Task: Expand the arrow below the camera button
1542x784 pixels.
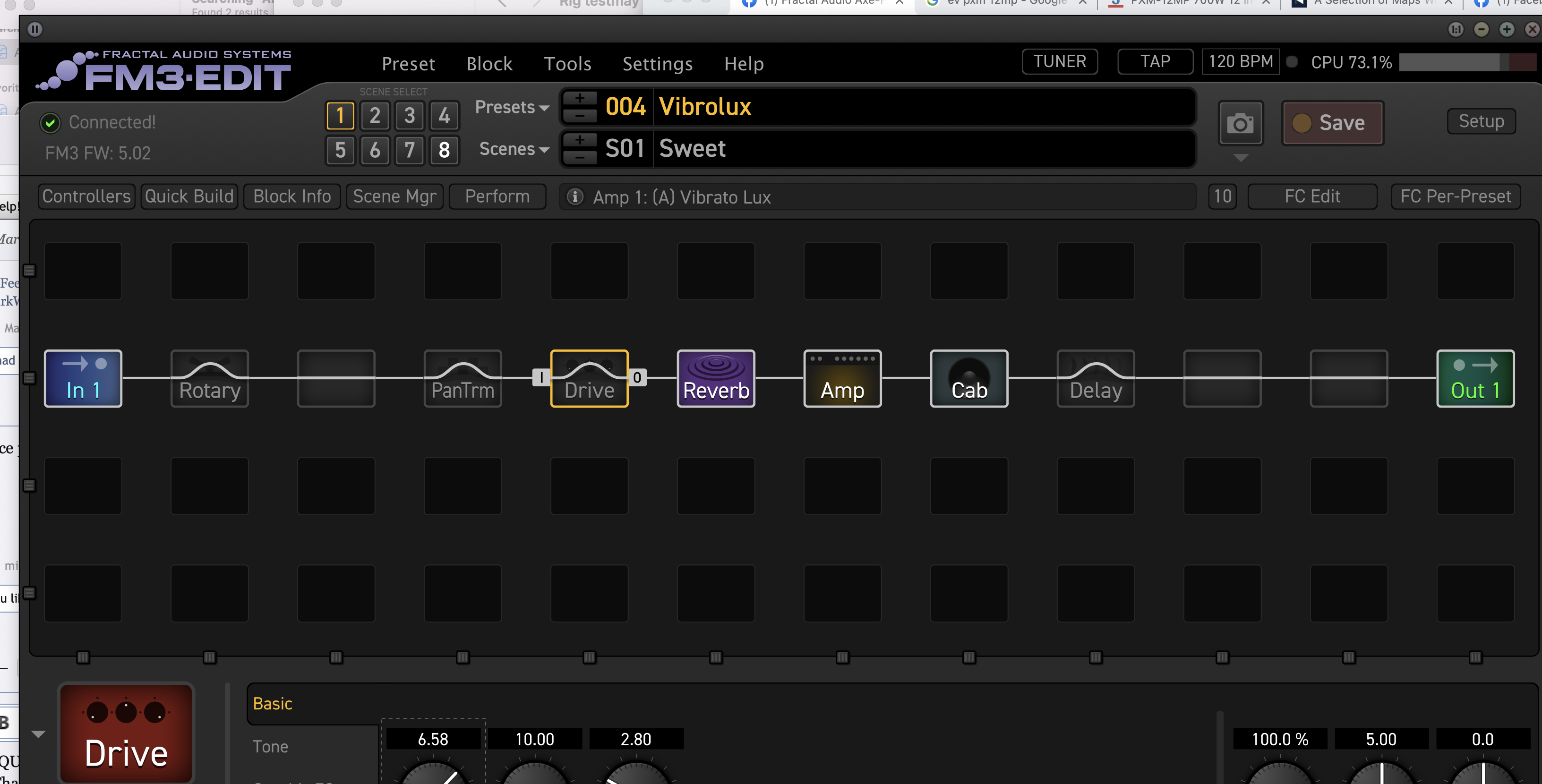Action: pos(1241,158)
